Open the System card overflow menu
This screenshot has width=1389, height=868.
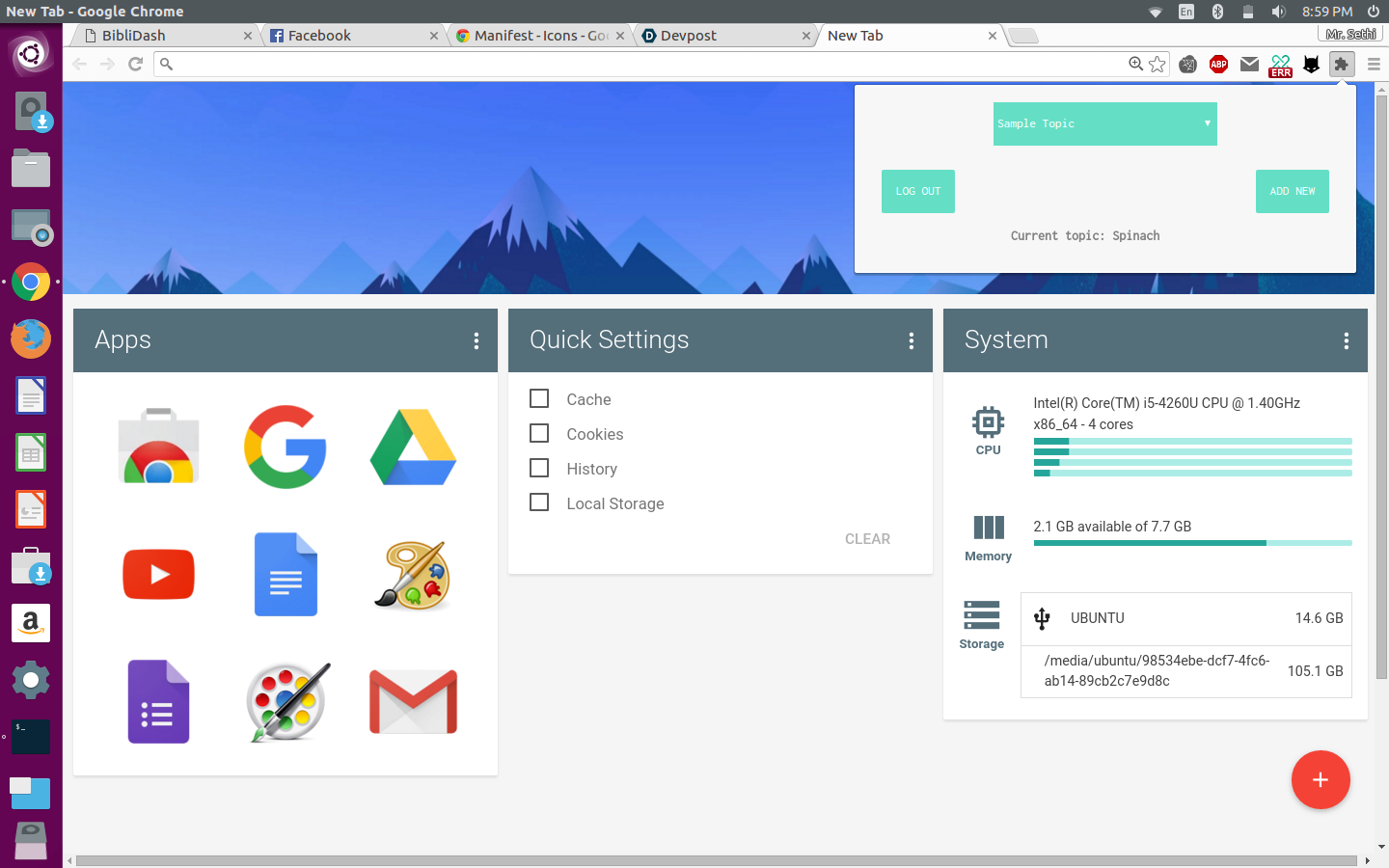click(1347, 340)
